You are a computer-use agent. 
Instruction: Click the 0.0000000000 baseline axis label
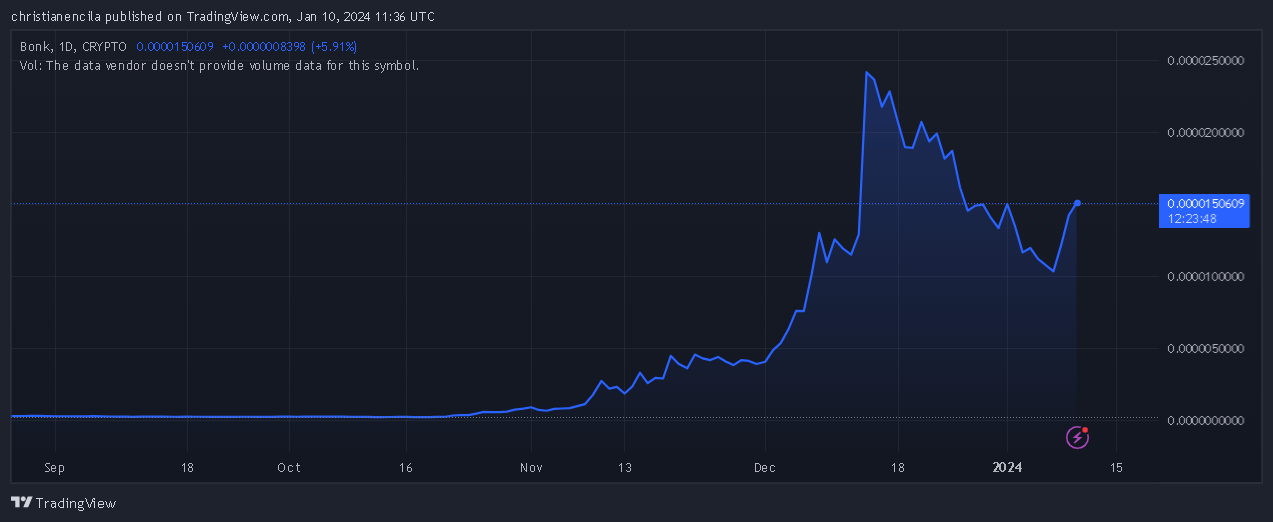(x=1205, y=420)
